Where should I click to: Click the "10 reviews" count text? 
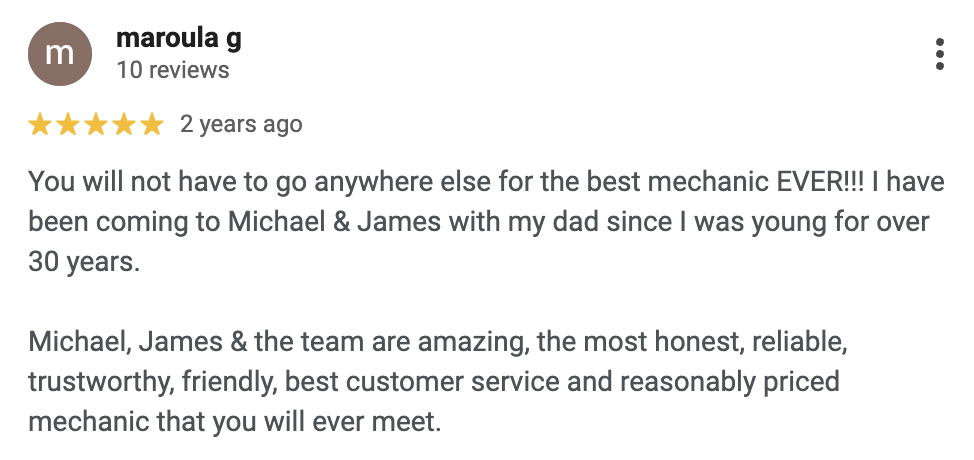click(173, 70)
